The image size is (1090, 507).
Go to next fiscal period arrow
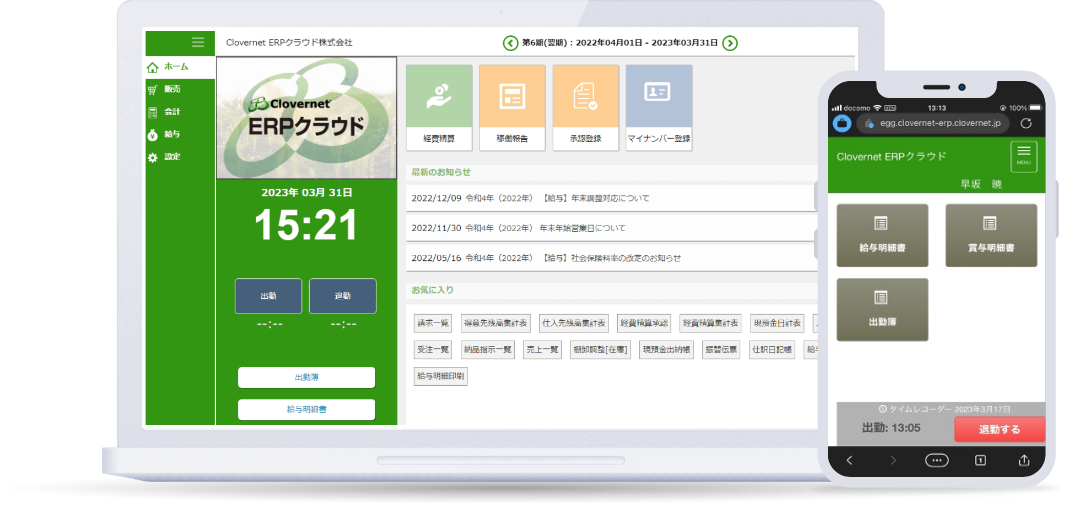tap(729, 43)
